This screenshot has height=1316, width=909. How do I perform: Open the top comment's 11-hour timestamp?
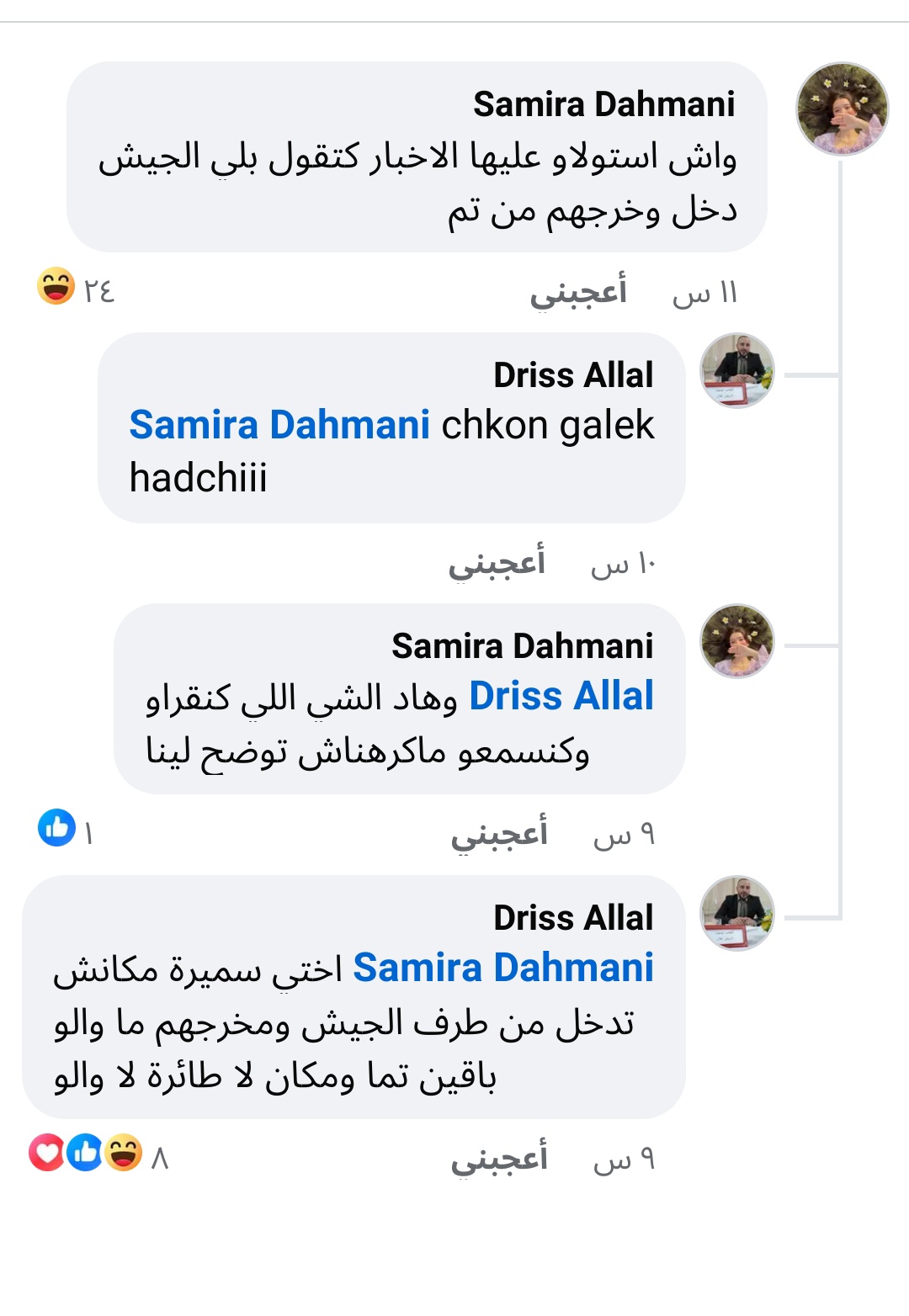click(704, 294)
